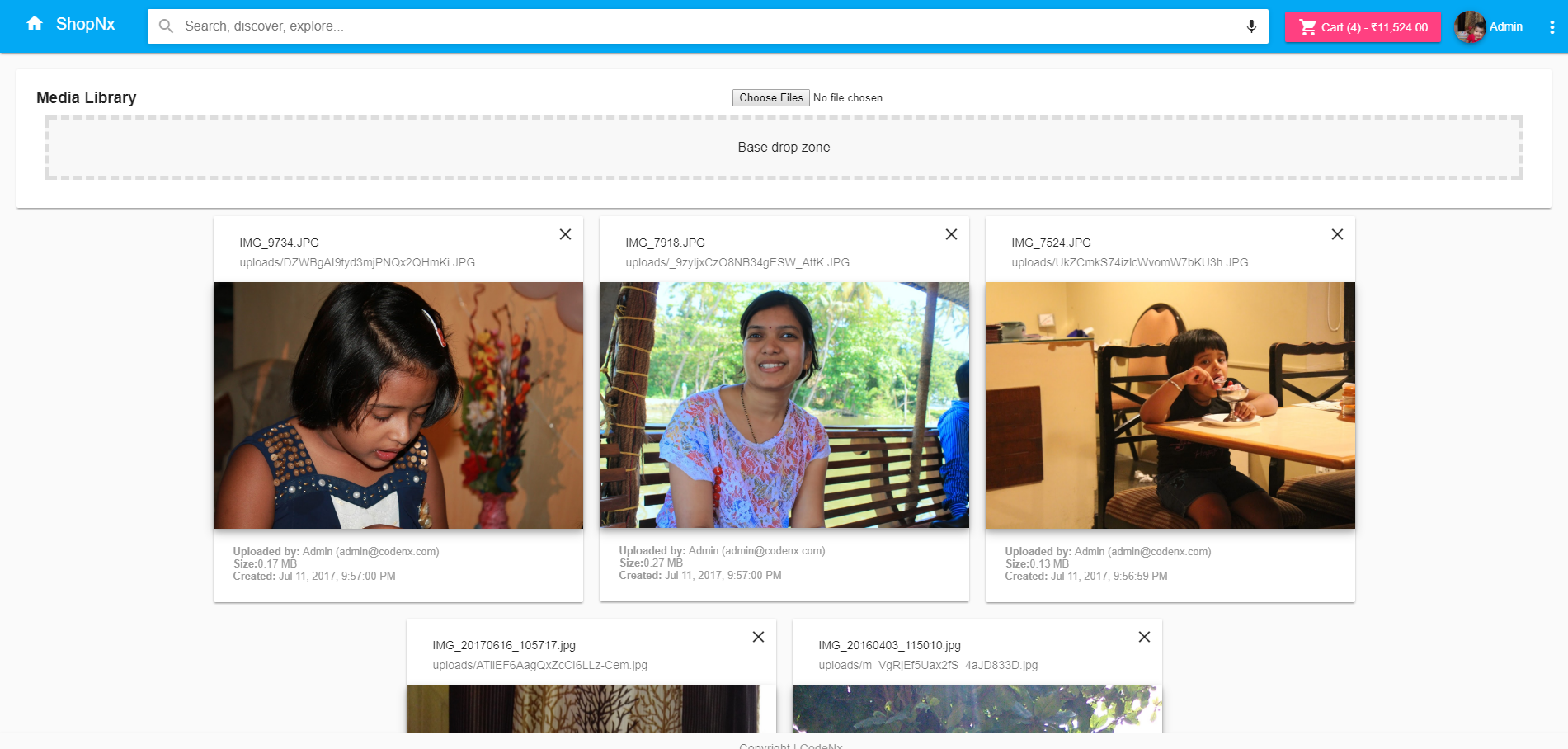
Task: Open the IMG_20170616_105717.jpg thumbnail
Action: pos(591,709)
